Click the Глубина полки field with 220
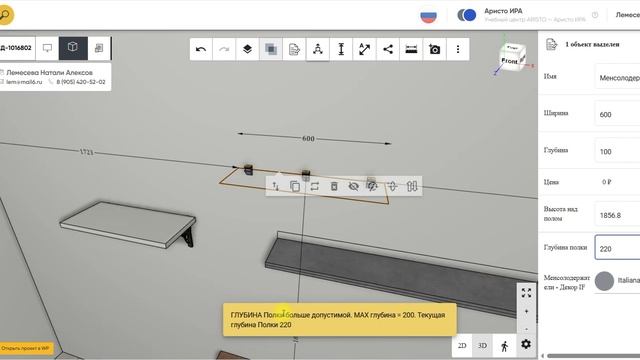 click(617, 248)
